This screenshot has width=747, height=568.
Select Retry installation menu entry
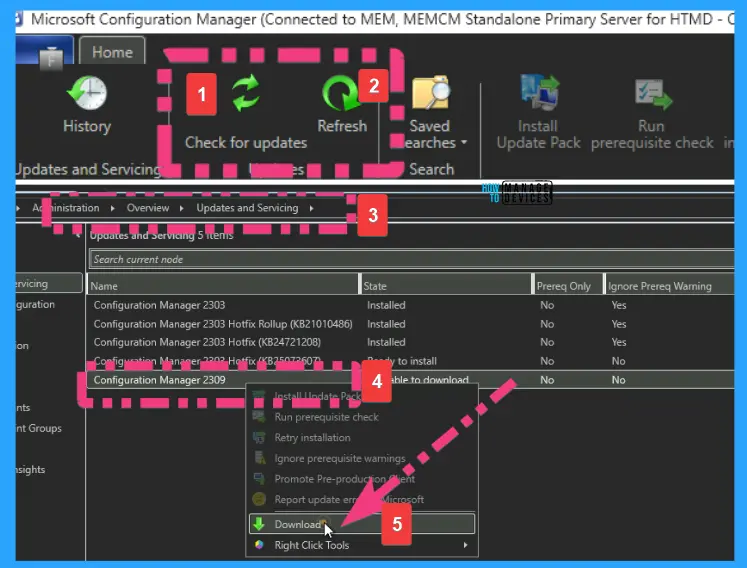[x=313, y=437]
